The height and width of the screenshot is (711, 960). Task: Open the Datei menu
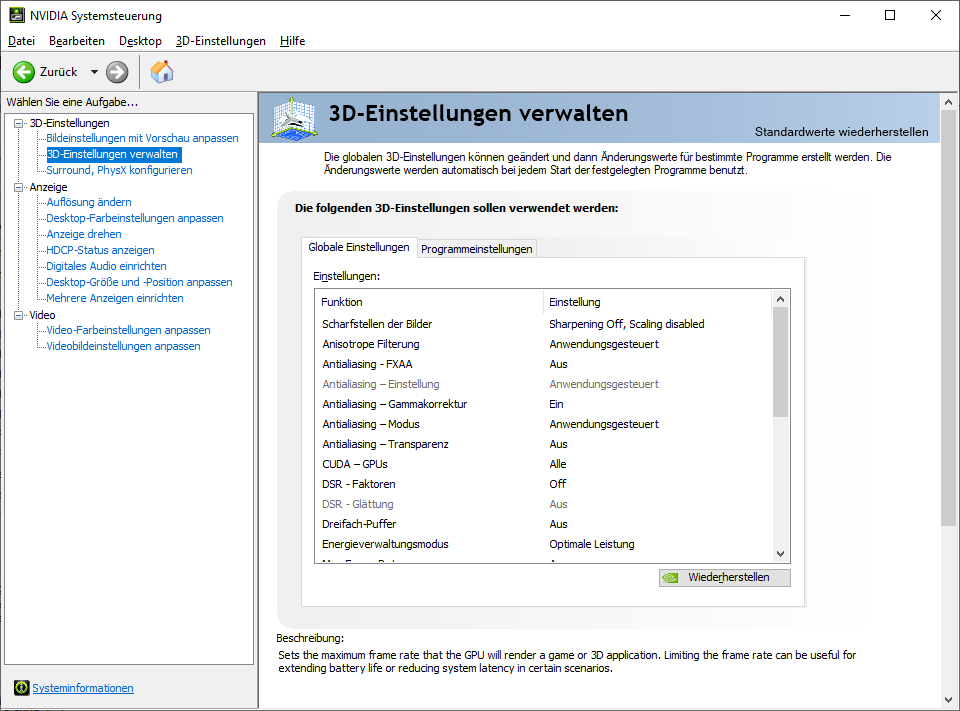pos(21,41)
